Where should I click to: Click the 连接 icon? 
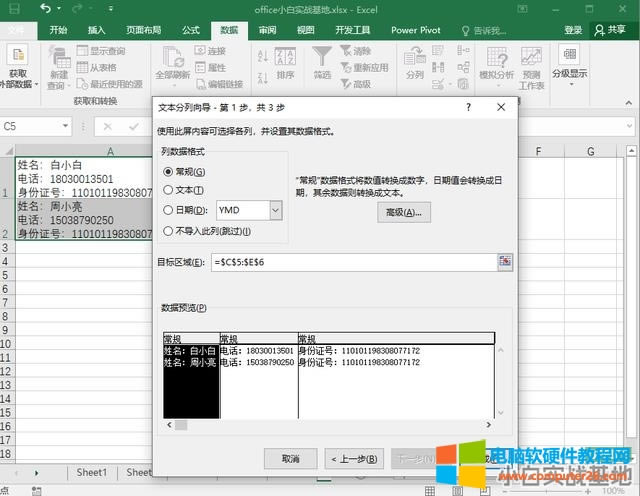point(200,51)
